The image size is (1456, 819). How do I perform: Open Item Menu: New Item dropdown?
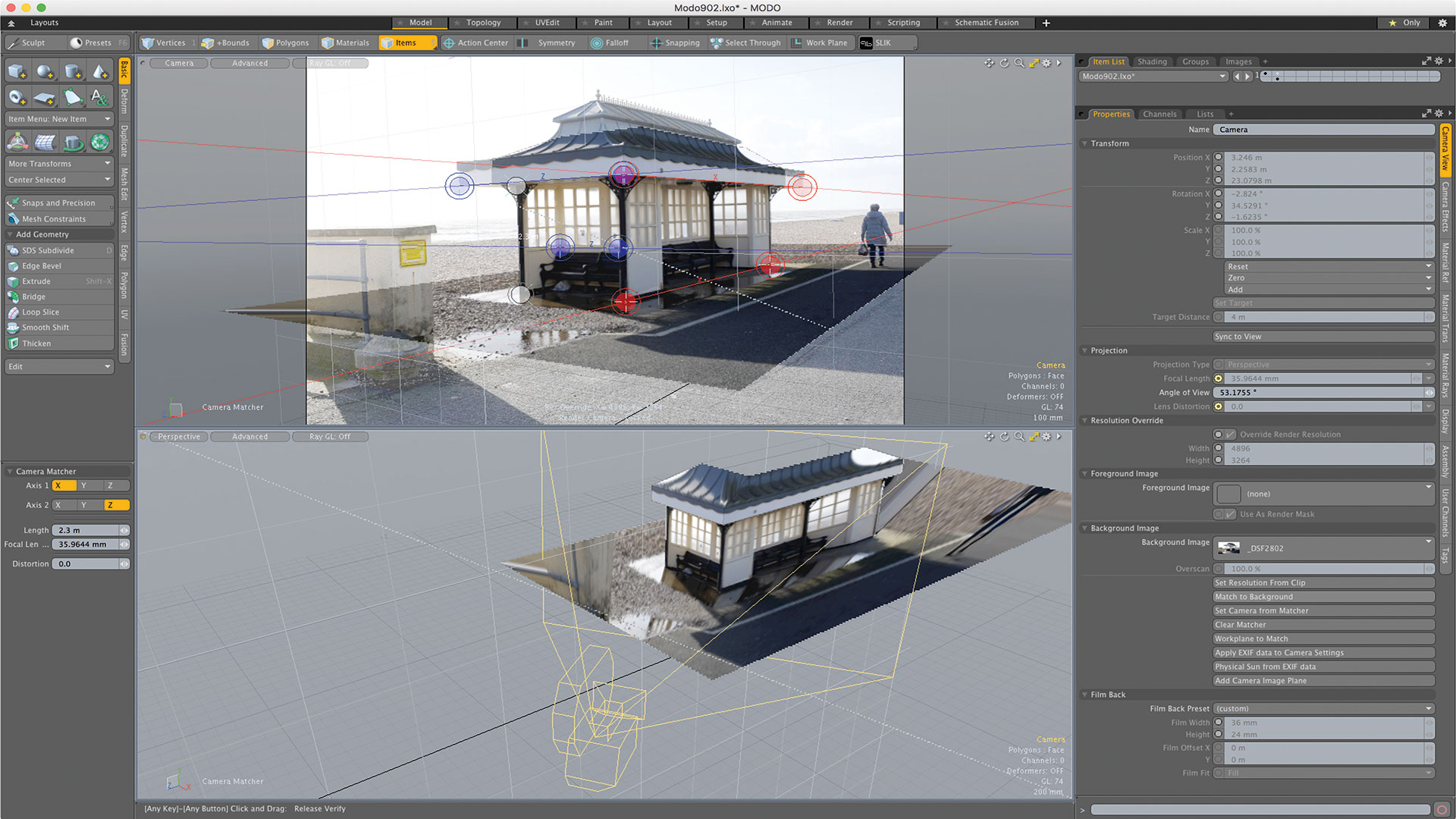pos(59,119)
